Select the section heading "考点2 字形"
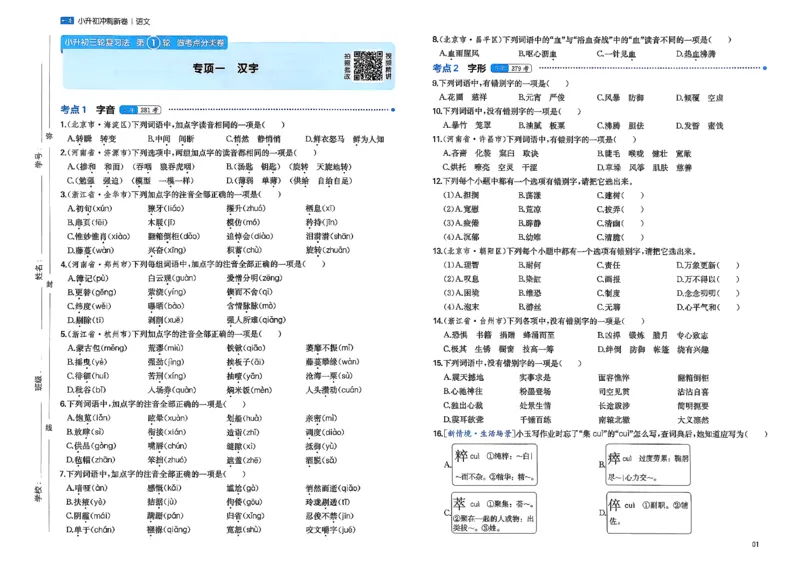The image size is (800, 566). pos(459,68)
